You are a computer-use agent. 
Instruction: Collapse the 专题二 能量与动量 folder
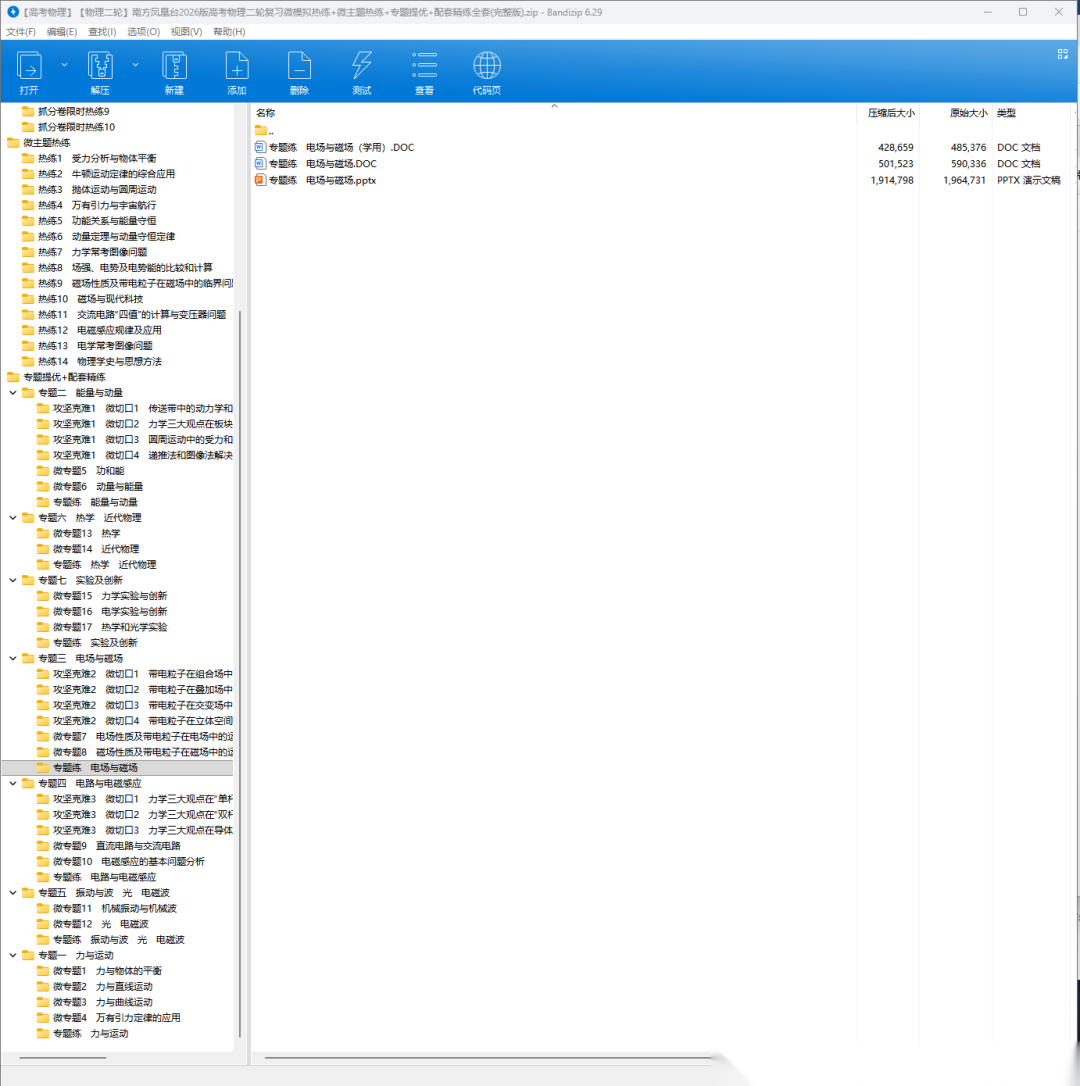13,393
